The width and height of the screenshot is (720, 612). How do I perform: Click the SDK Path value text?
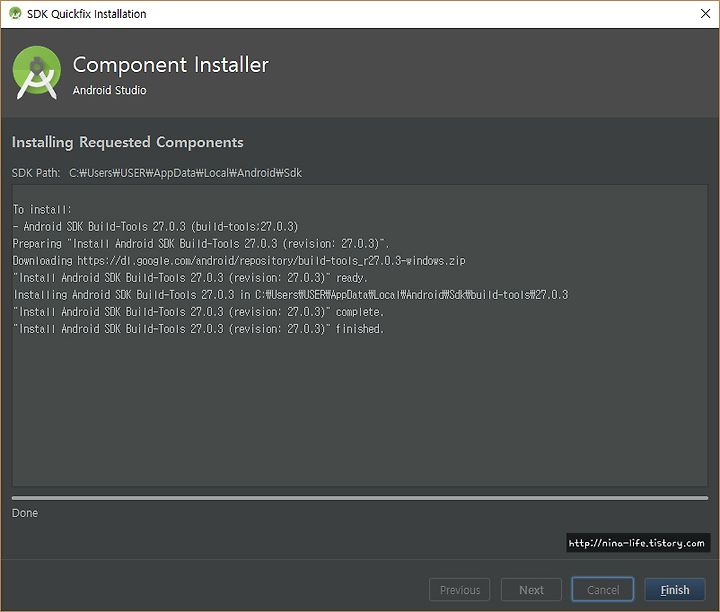click(185, 173)
